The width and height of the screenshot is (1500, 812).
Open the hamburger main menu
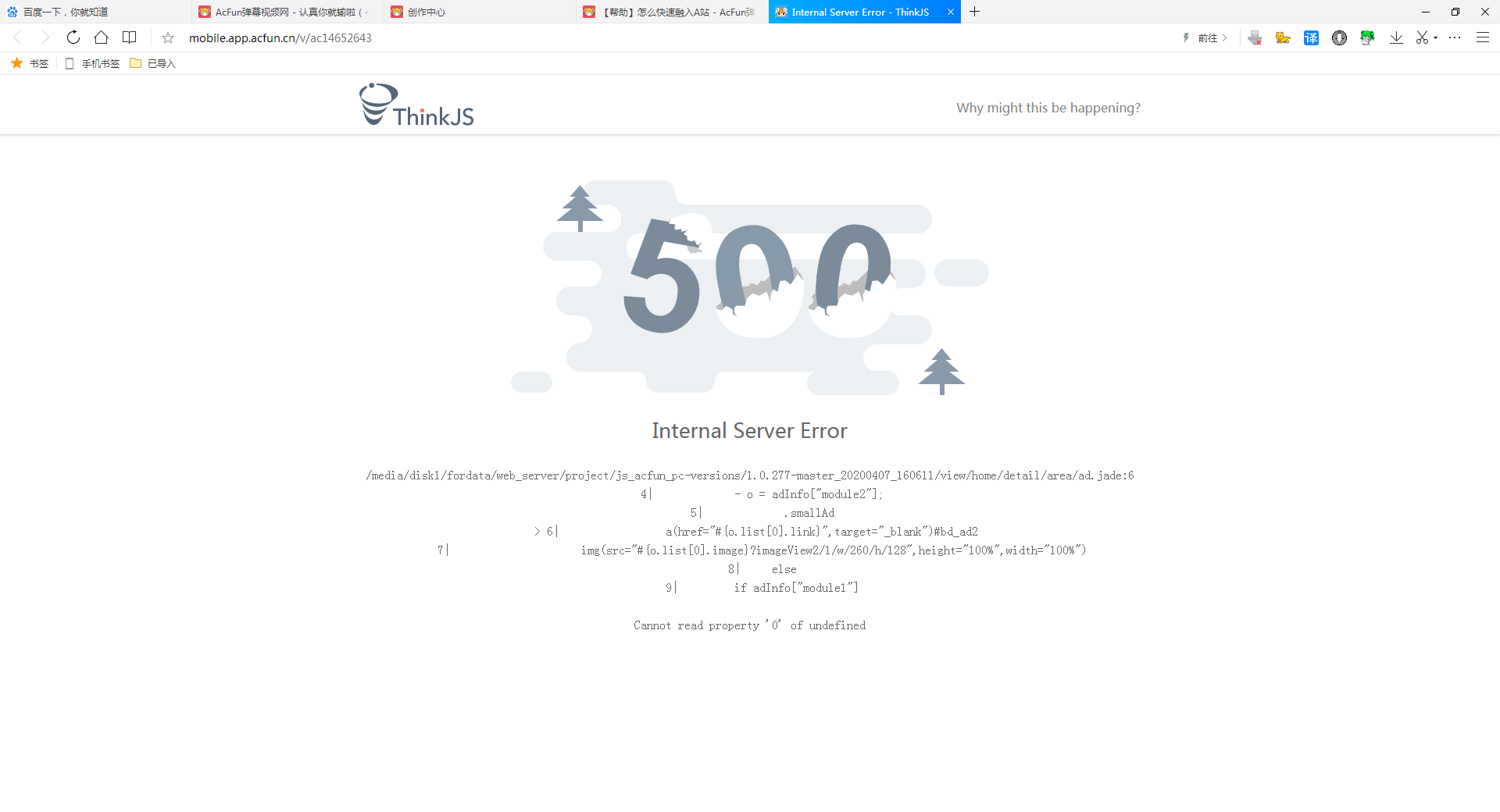1482,37
